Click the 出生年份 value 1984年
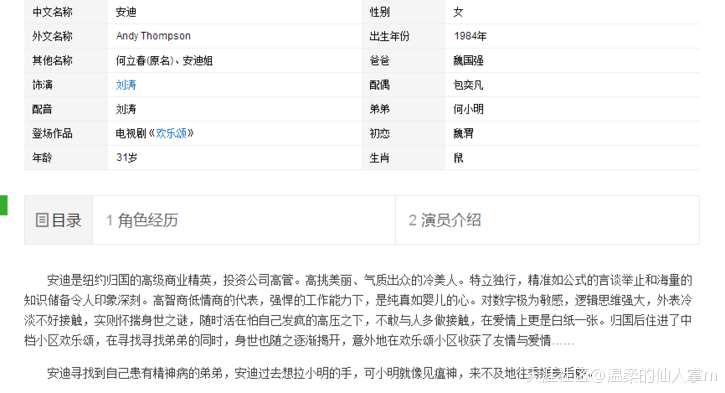 (x=470, y=36)
